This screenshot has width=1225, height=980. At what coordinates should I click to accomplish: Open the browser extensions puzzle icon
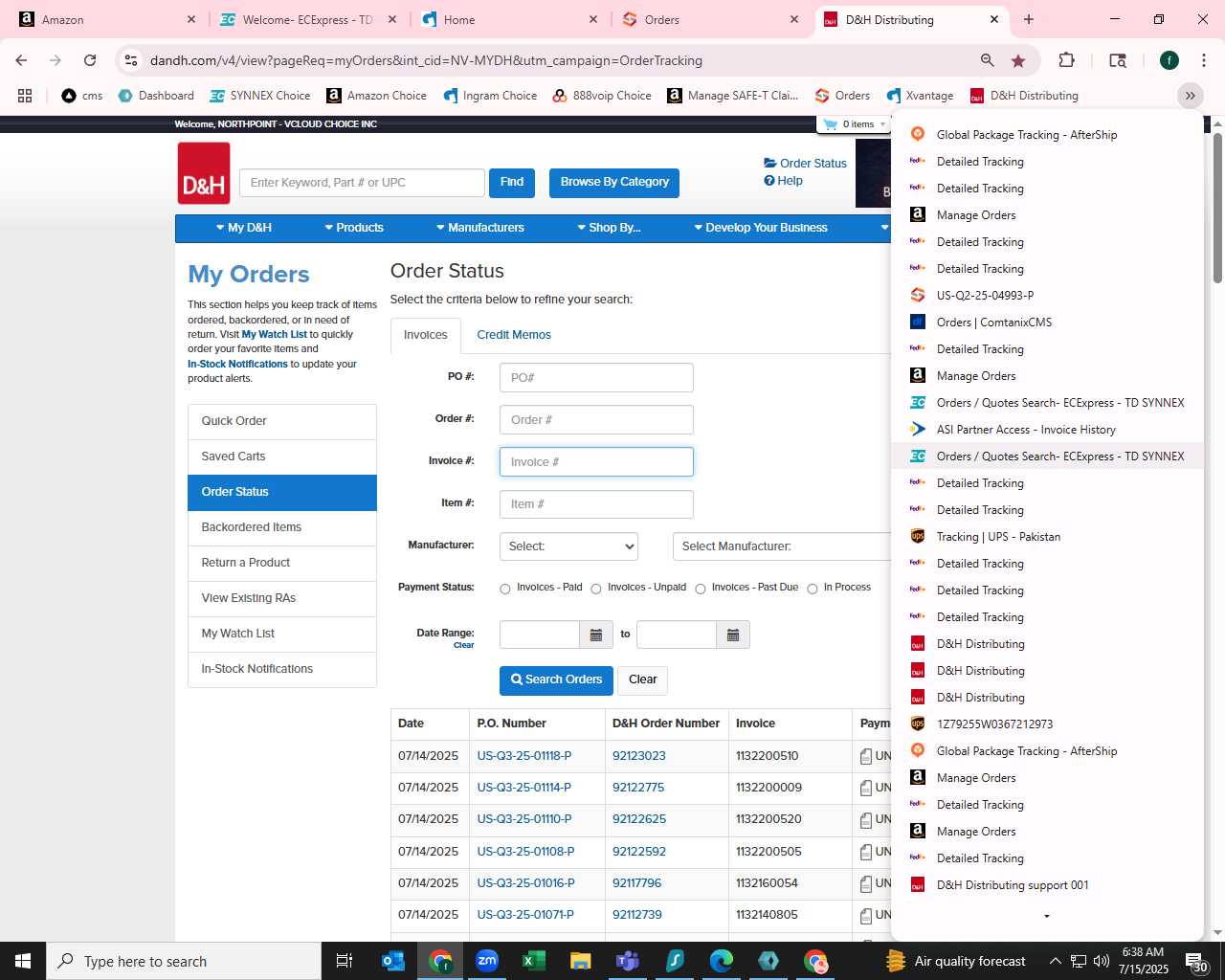pos(1066,60)
